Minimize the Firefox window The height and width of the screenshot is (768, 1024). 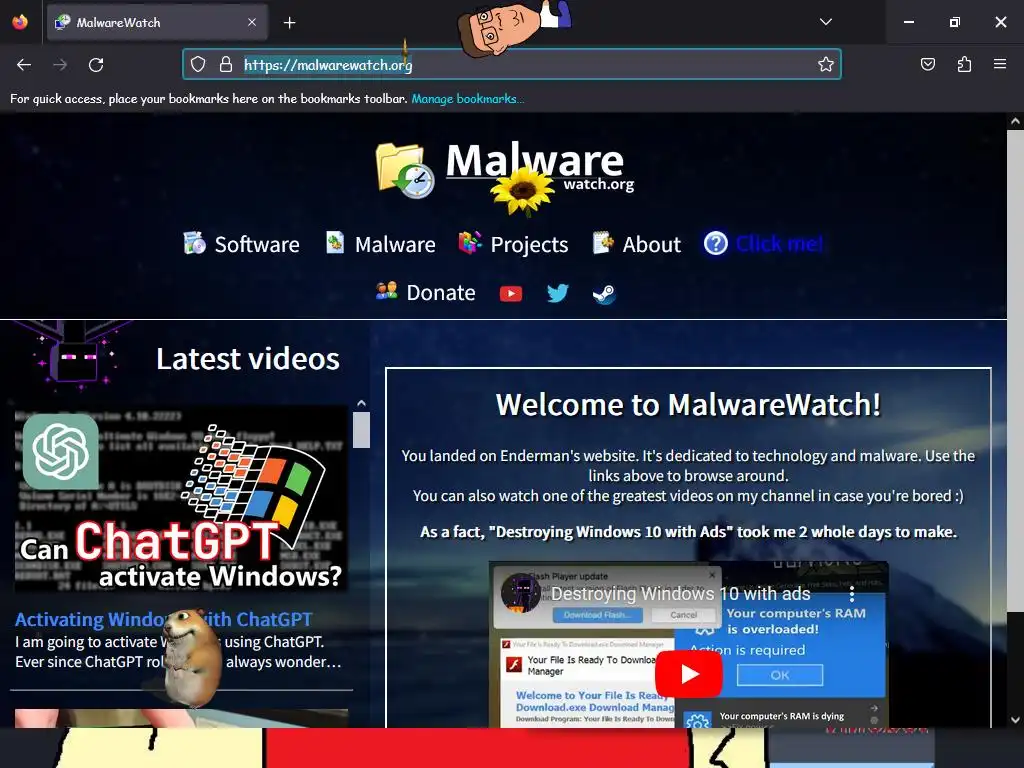pos(908,22)
